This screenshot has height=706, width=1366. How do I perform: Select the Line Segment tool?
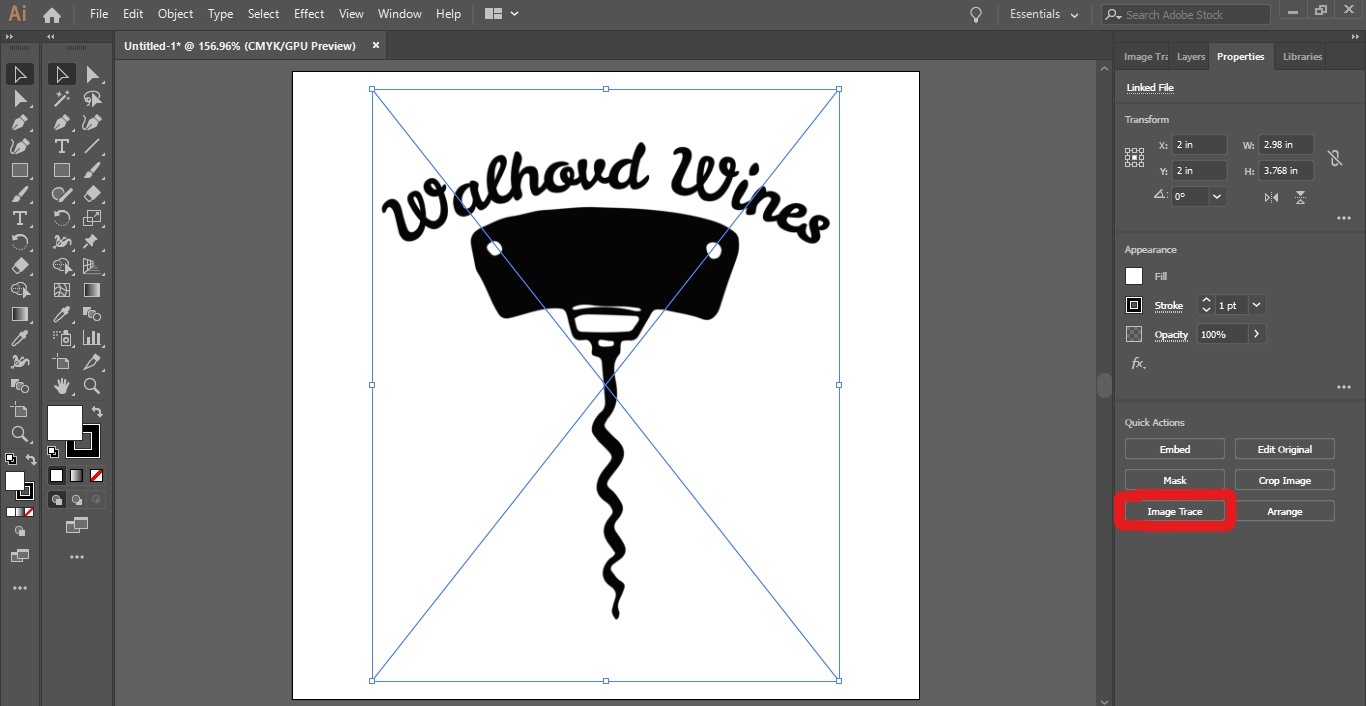(x=92, y=146)
